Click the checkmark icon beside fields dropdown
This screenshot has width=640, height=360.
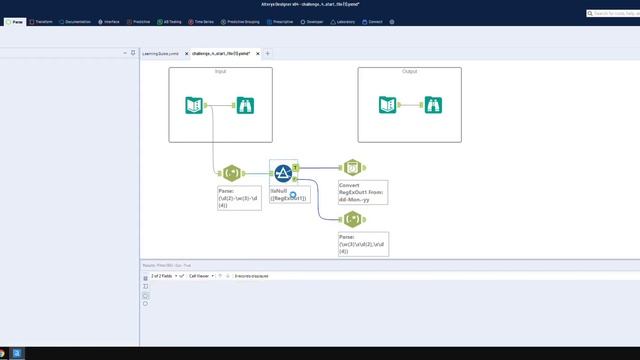[x=182, y=276]
